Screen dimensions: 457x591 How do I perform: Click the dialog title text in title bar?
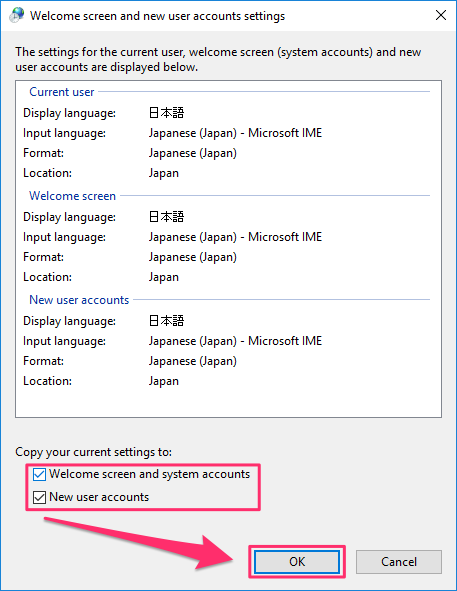(x=157, y=16)
